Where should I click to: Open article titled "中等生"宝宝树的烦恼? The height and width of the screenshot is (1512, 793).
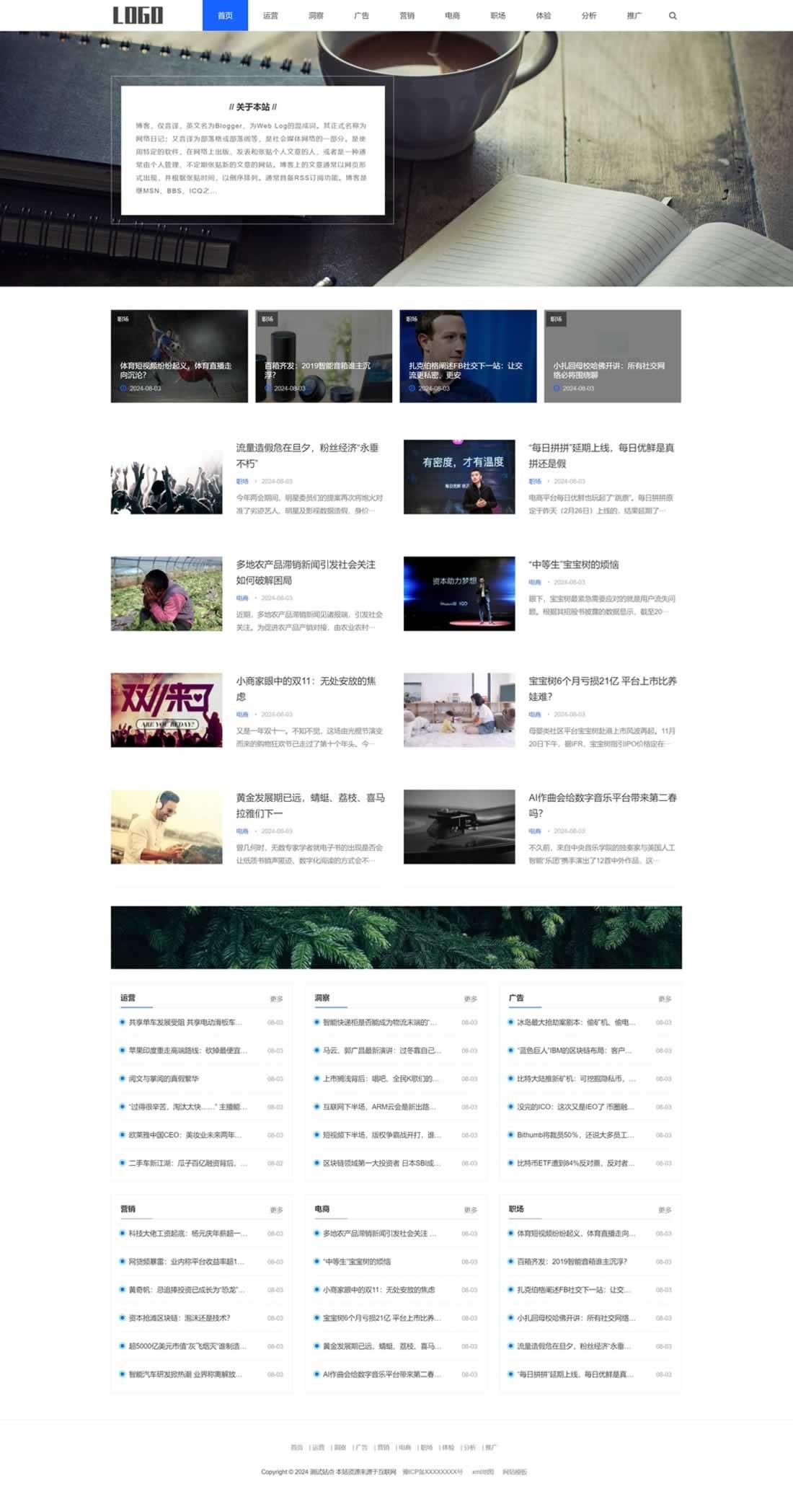click(573, 565)
